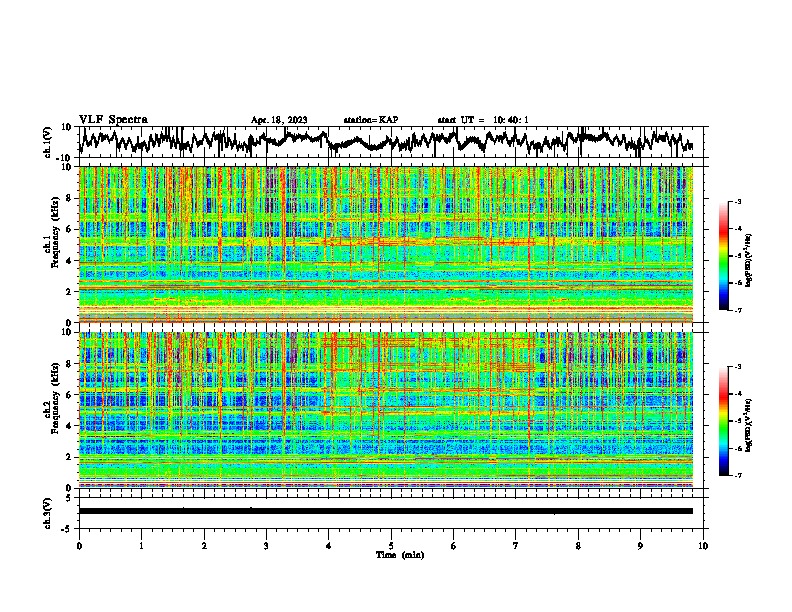Click the ch.2 colorbar PSD unit label

[x=749, y=425]
